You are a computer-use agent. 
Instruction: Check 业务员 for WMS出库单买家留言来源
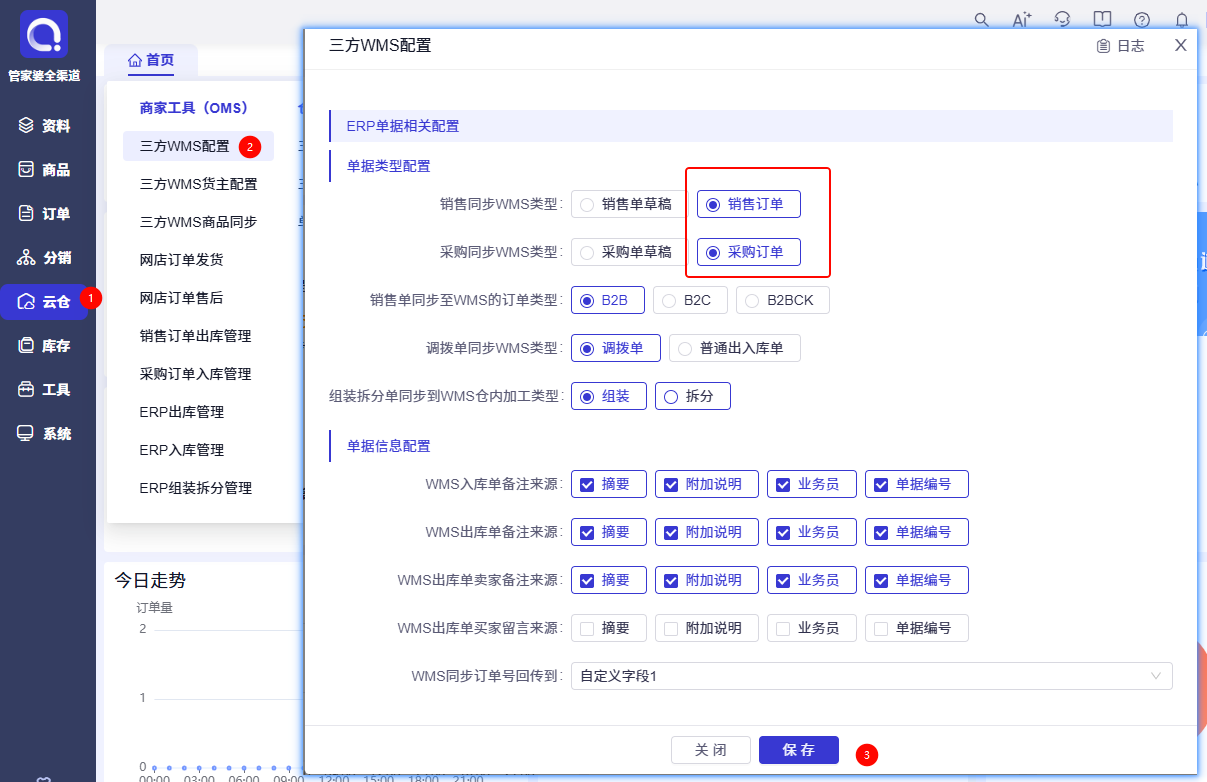pos(812,628)
